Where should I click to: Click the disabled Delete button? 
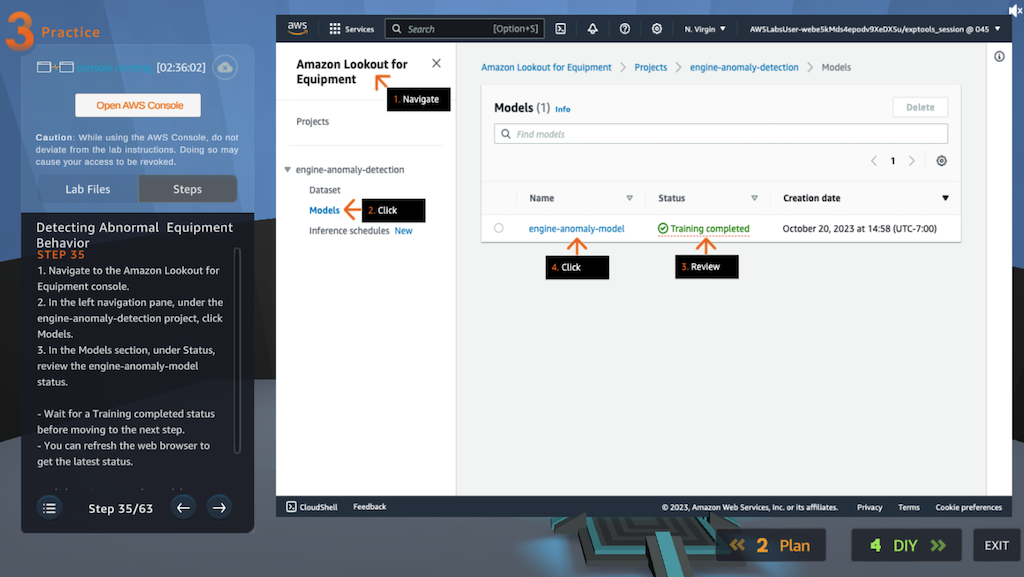coord(920,107)
